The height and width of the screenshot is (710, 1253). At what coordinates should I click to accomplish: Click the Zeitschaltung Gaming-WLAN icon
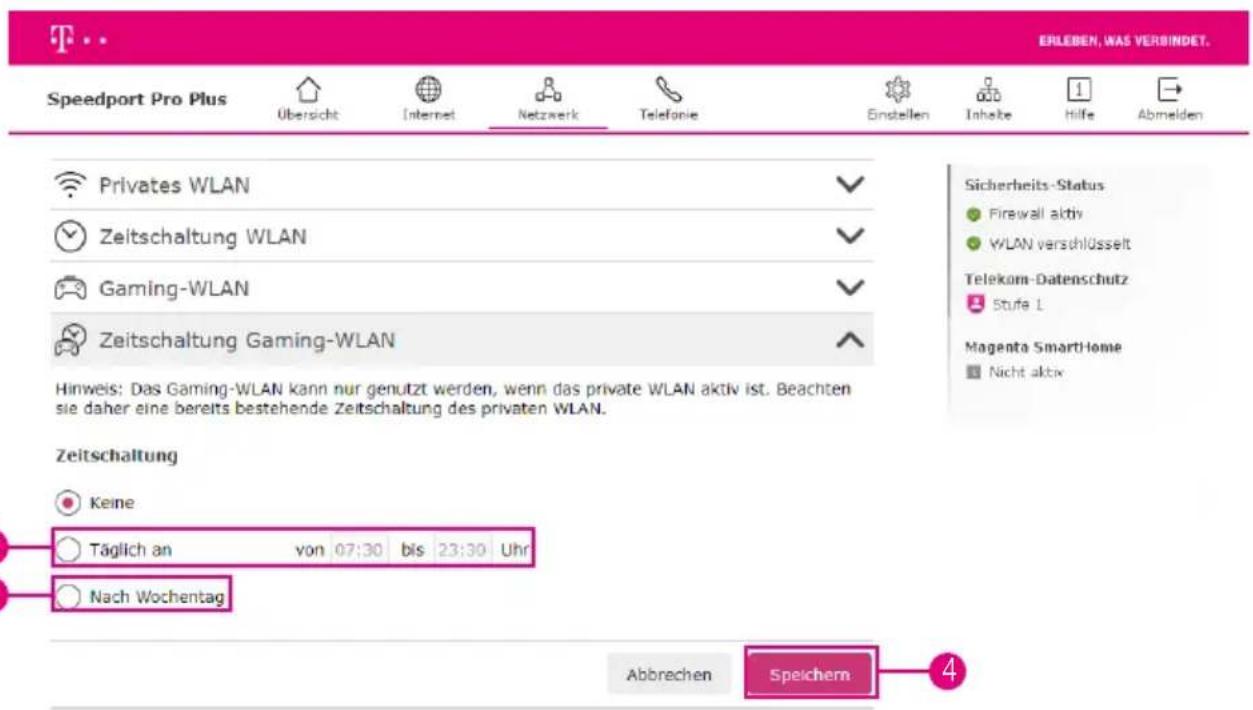69,340
